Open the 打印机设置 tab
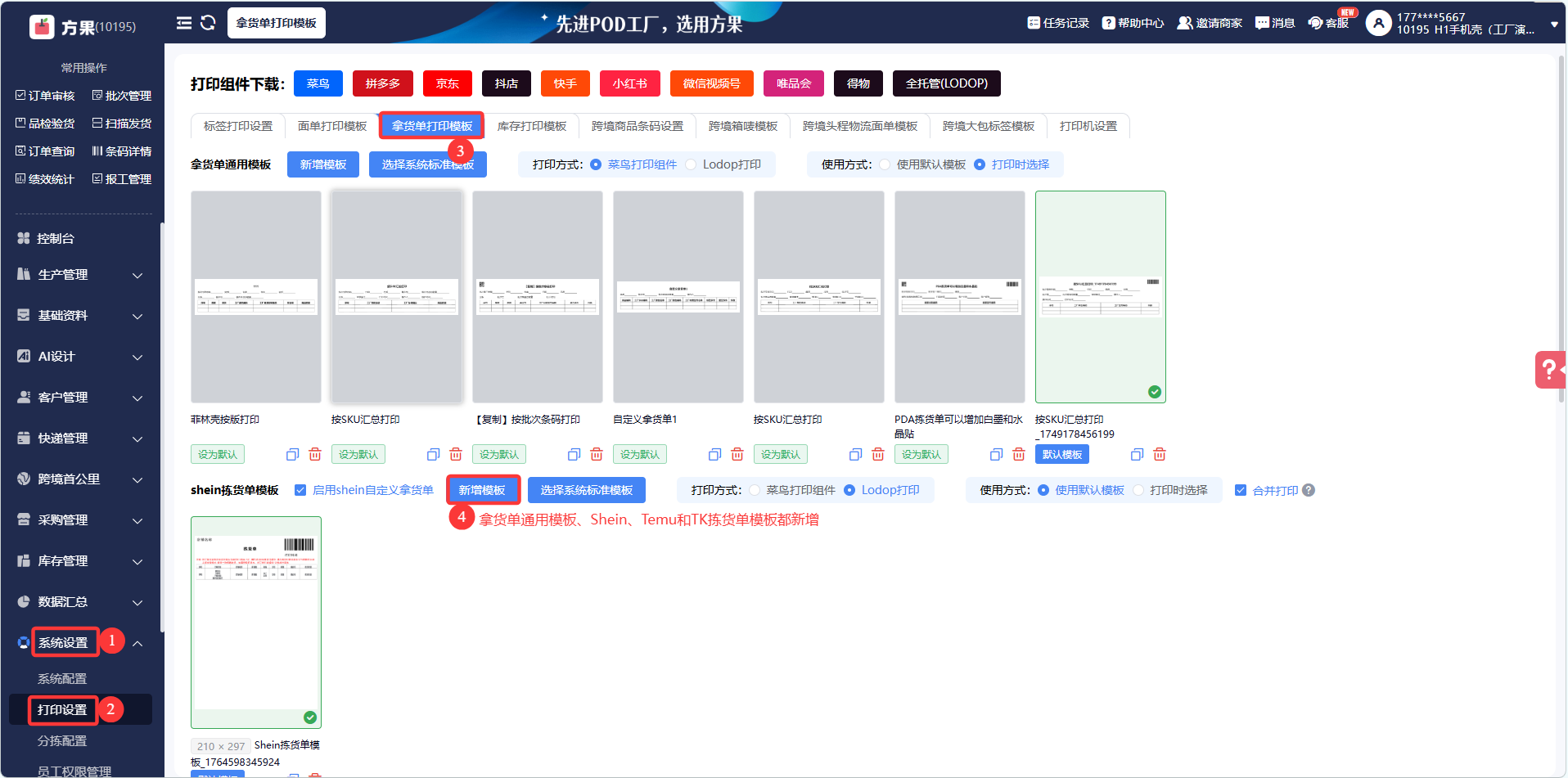The width and height of the screenshot is (1568, 778). pyautogui.click(x=1088, y=126)
